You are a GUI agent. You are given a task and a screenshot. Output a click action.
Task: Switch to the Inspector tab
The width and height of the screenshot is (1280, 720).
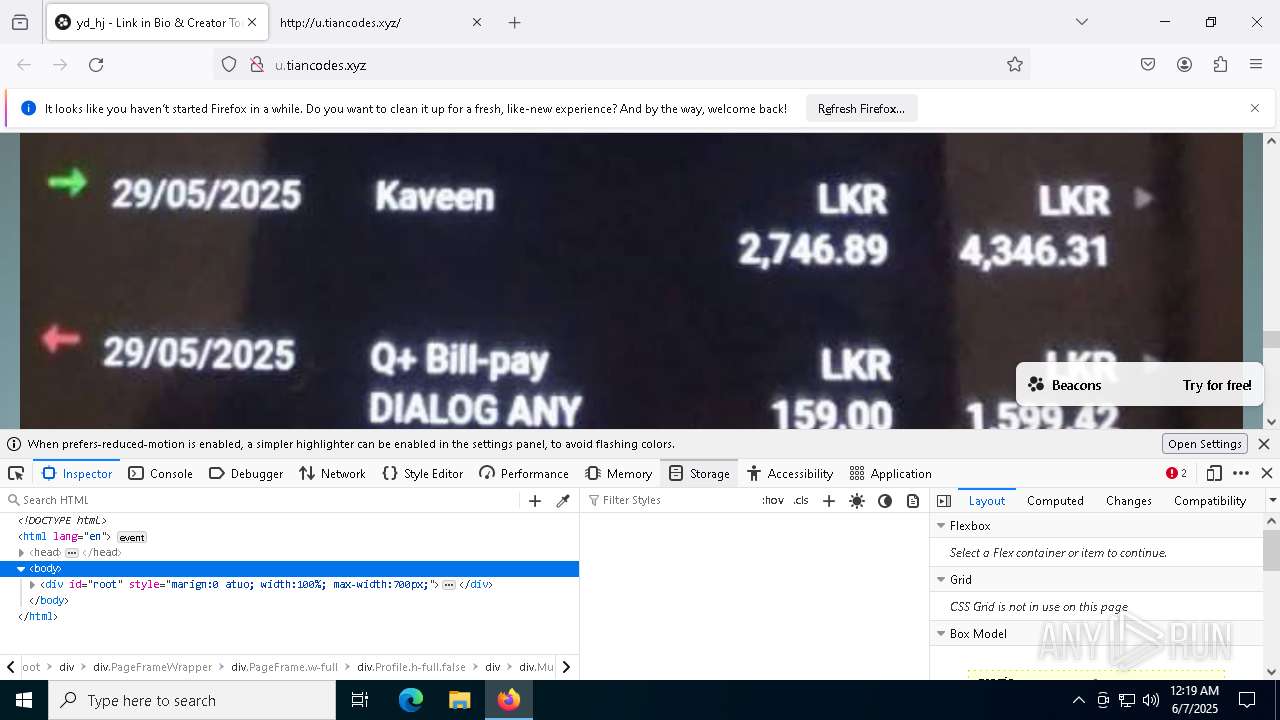(77, 473)
